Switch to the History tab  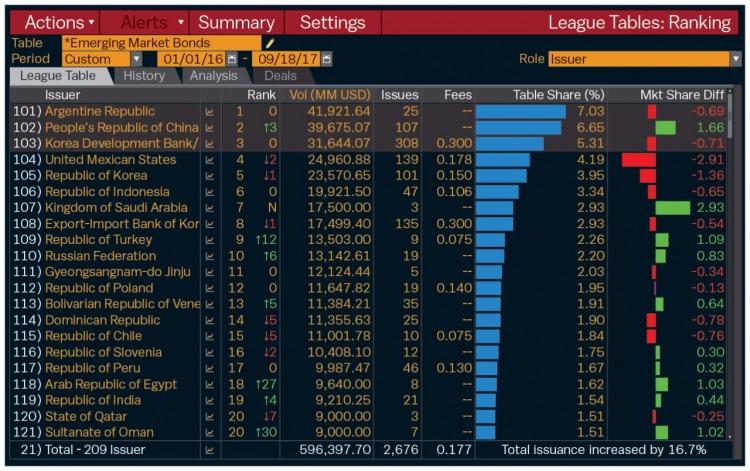click(144, 76)
